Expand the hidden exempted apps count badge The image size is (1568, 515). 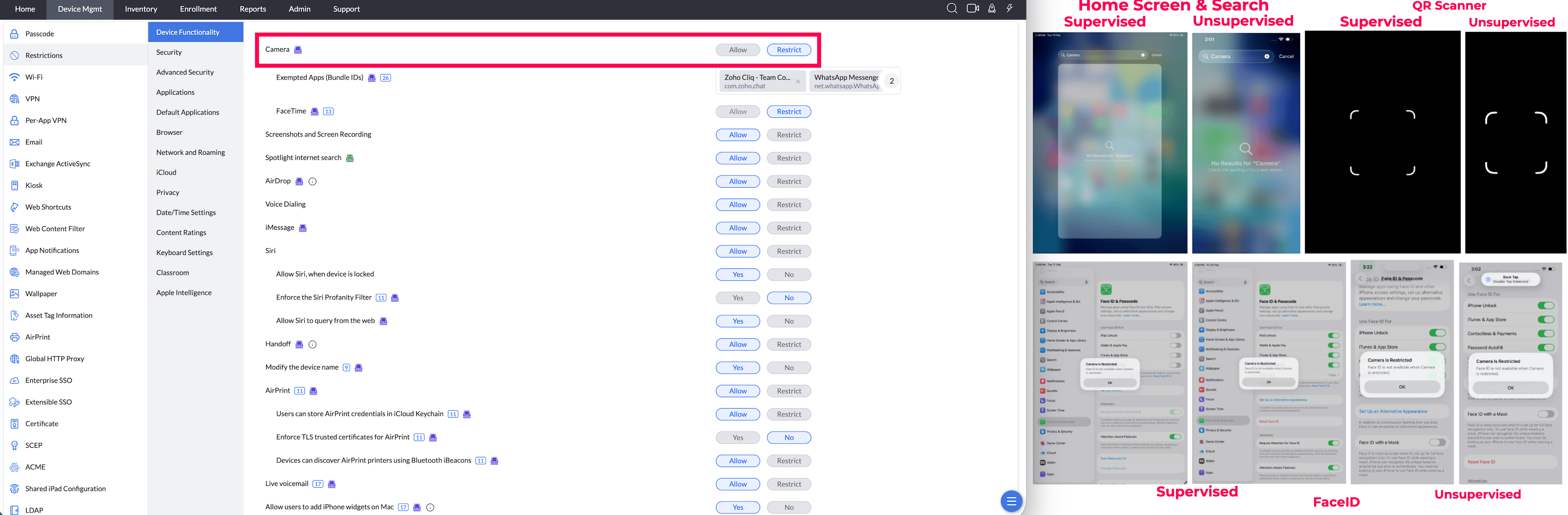point(891,81)
